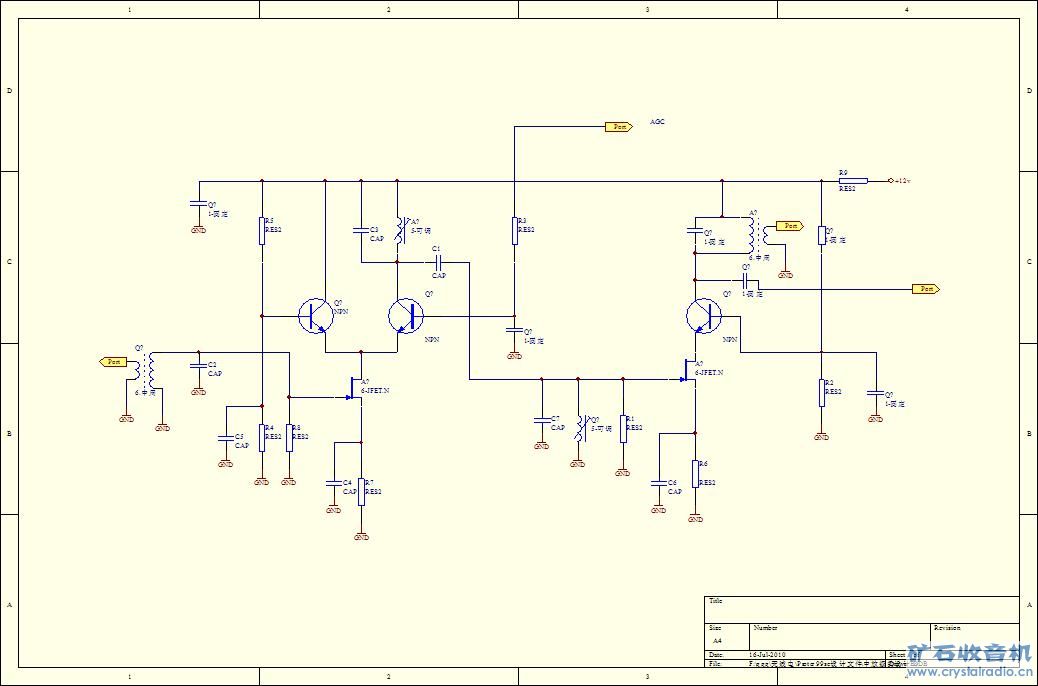Image resolution: width=1038 pixels, height=686 pixels.
Task: Select the capacitor feeding the far-right output port
Action: (x=745, y=280)
